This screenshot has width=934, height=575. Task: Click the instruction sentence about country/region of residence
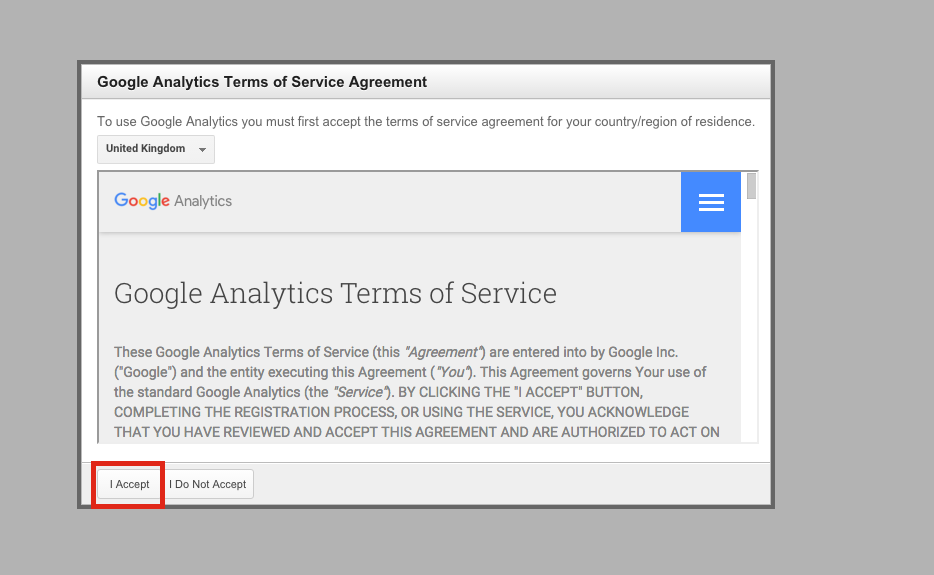[x=426, y=122]
